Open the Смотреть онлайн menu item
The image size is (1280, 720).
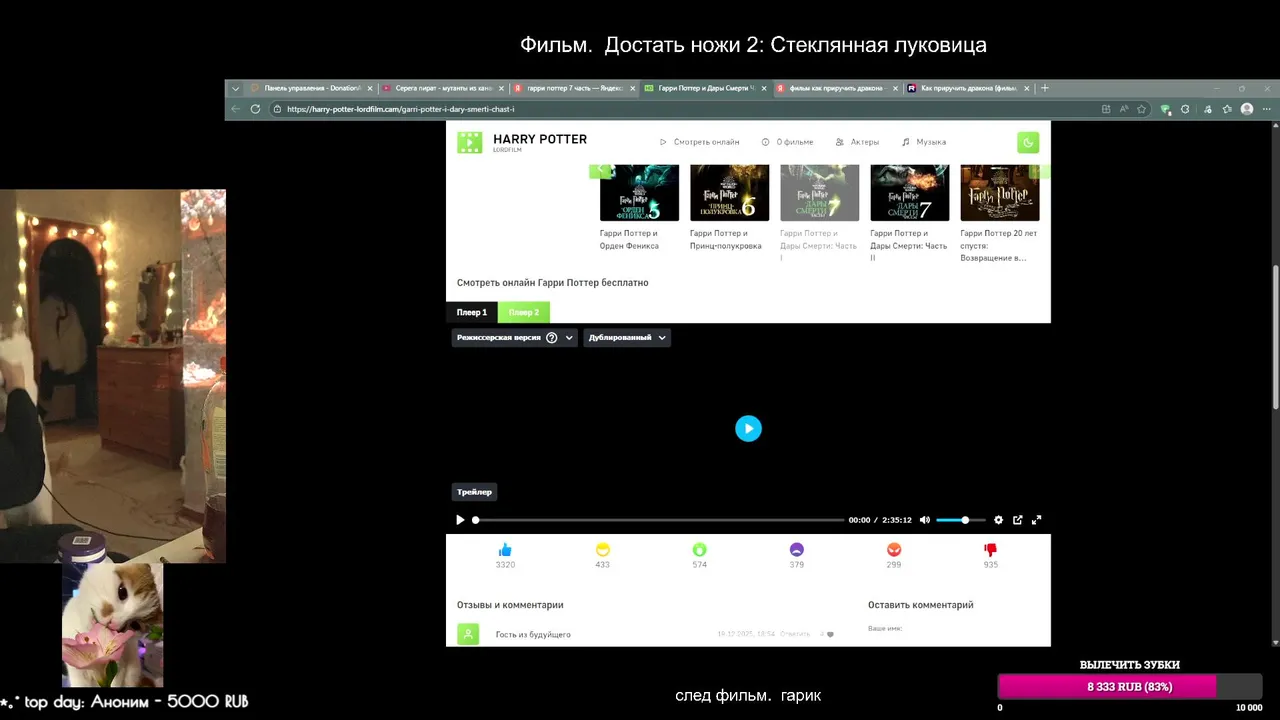pos(699,142)
